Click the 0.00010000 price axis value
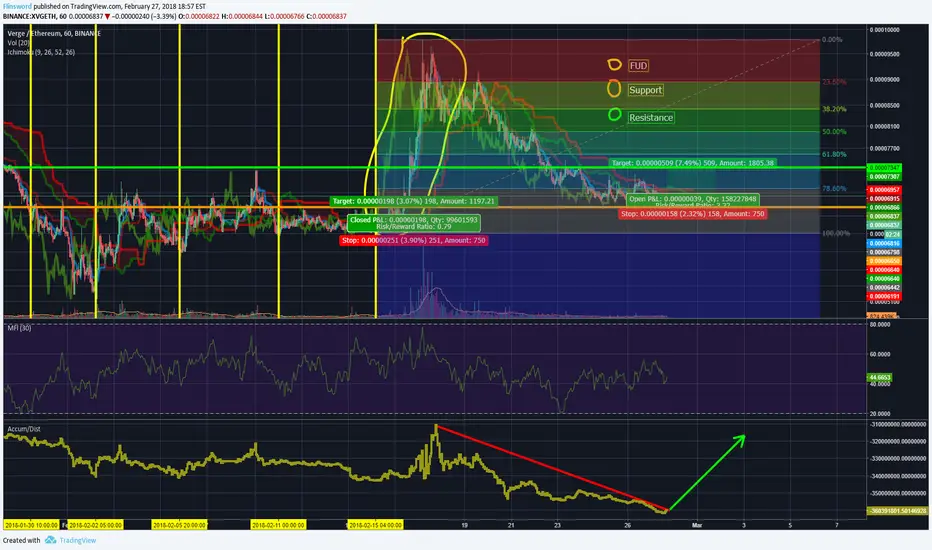 (x=885, y=30)
